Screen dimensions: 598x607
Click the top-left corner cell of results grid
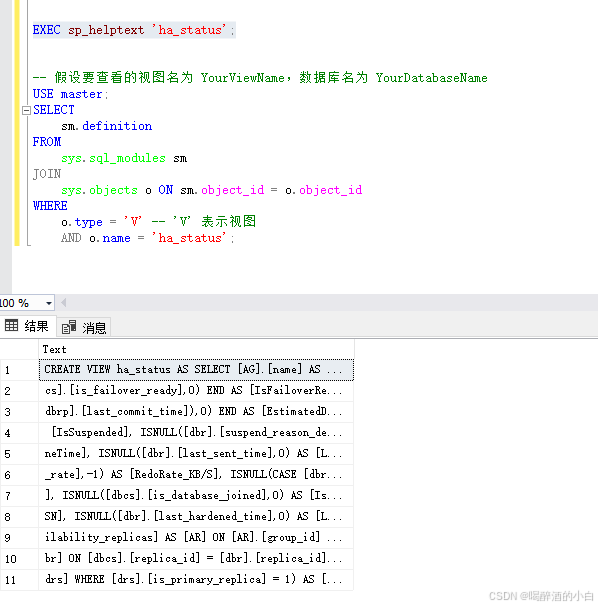[x=19, y=349]
